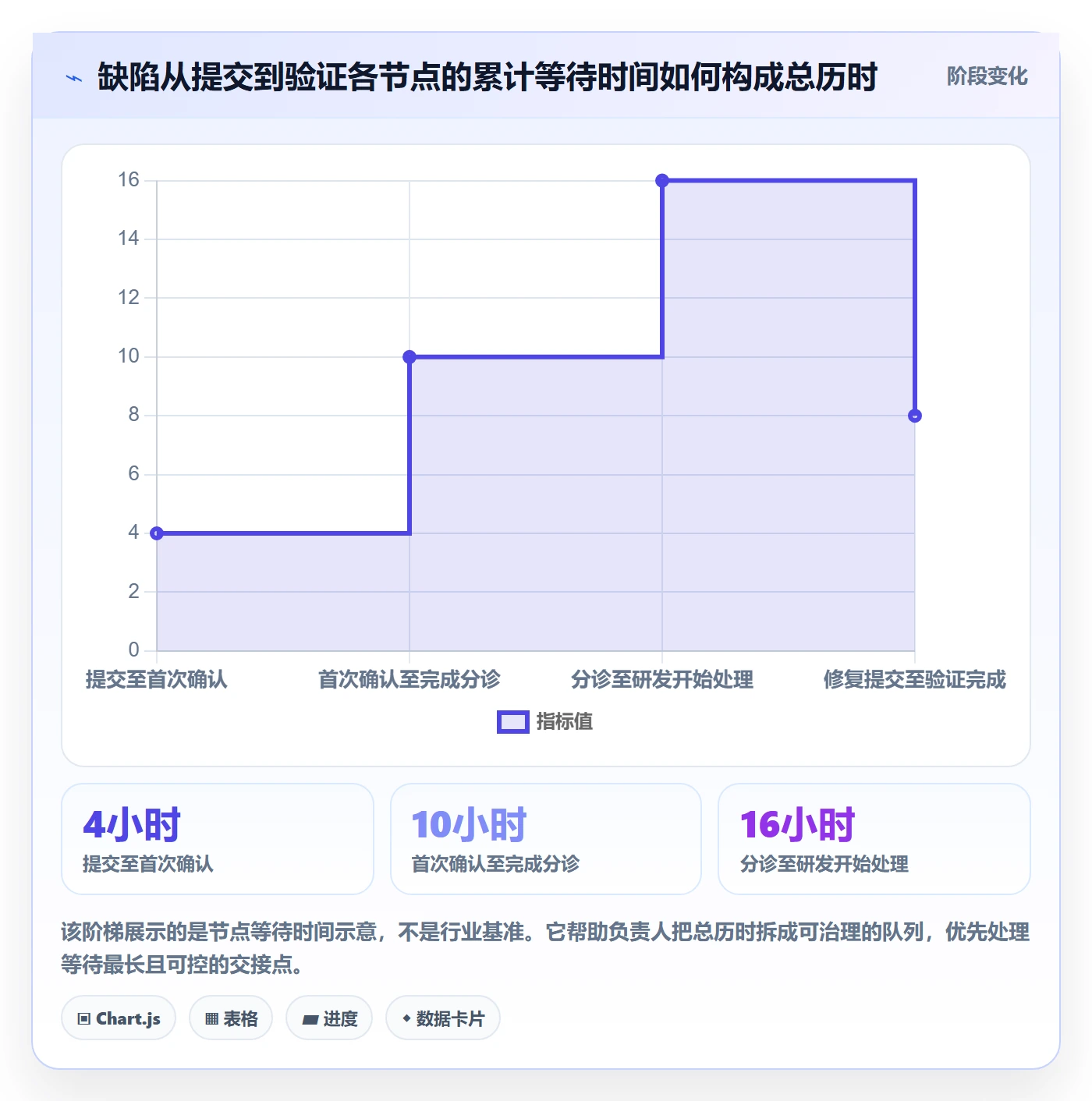Open the 16小时 stat card
This screenshot has width=1092, height=1101.
pyautogui.click(x=874, y=839)
